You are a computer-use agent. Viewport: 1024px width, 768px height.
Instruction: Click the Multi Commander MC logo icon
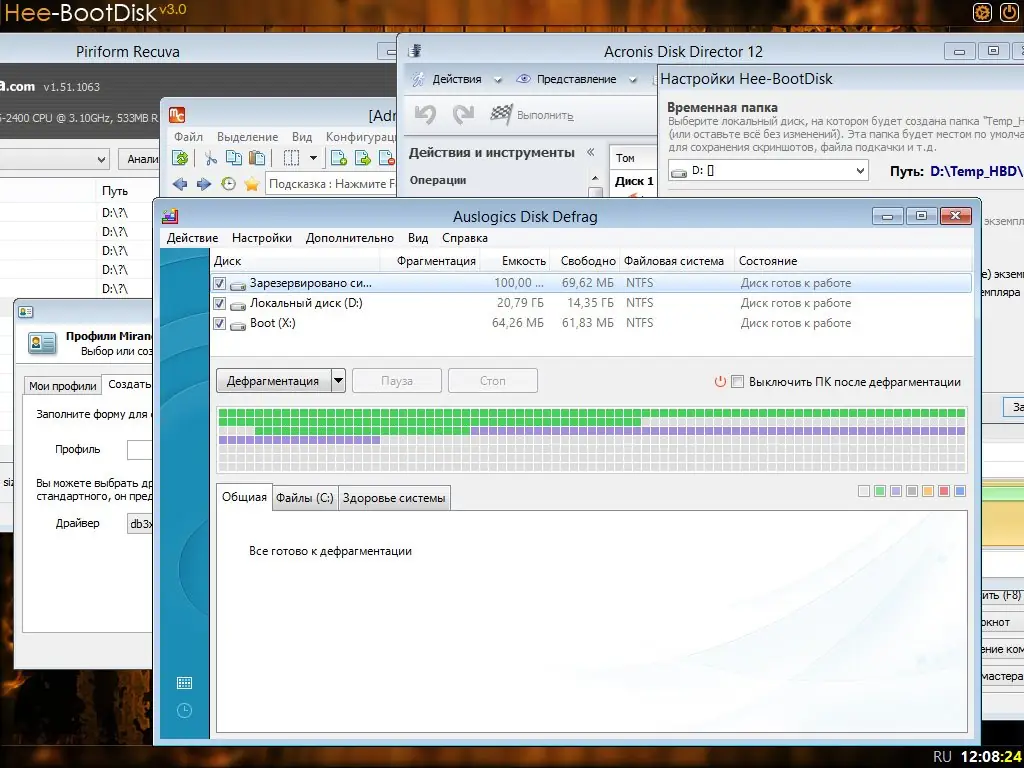[x=177, y=115]
